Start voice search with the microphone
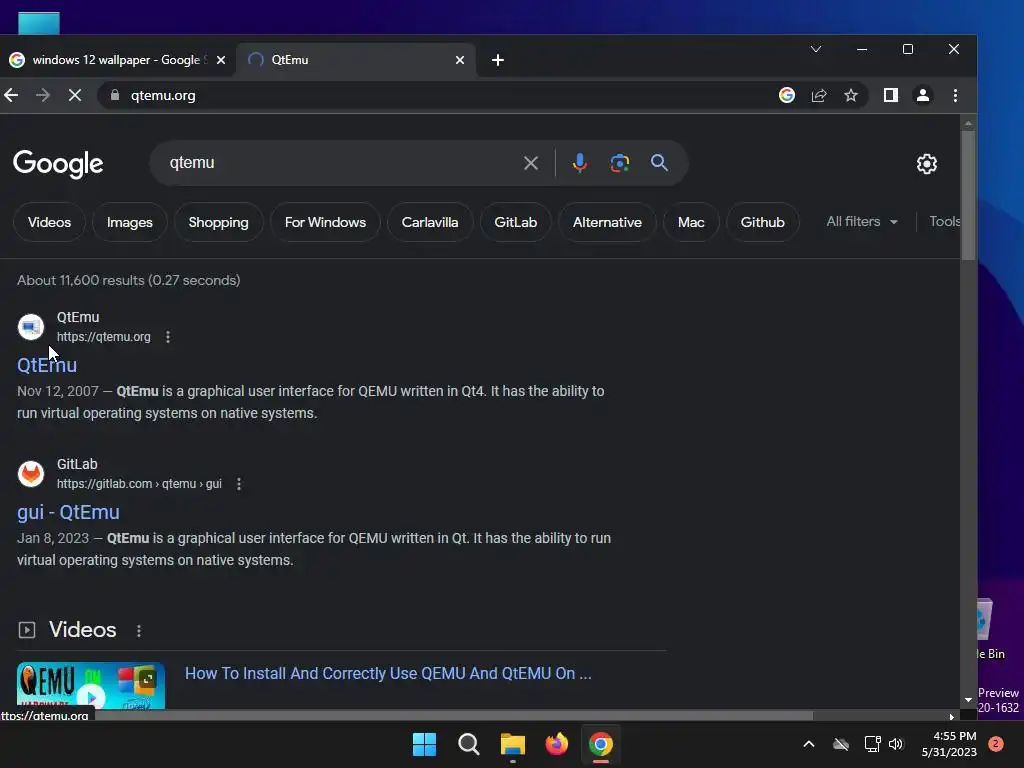Screen dimensions: 1024x768 [579, 163]
